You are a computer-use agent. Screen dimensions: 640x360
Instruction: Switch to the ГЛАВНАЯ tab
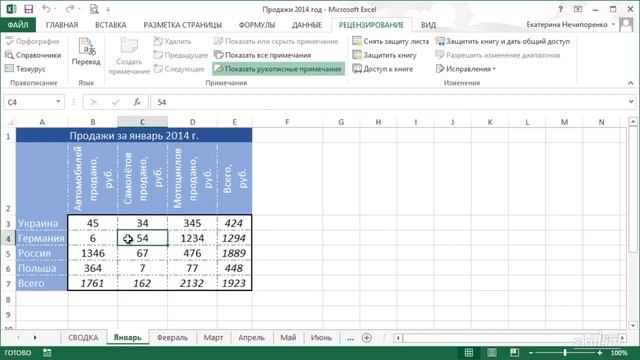[62, 25]
